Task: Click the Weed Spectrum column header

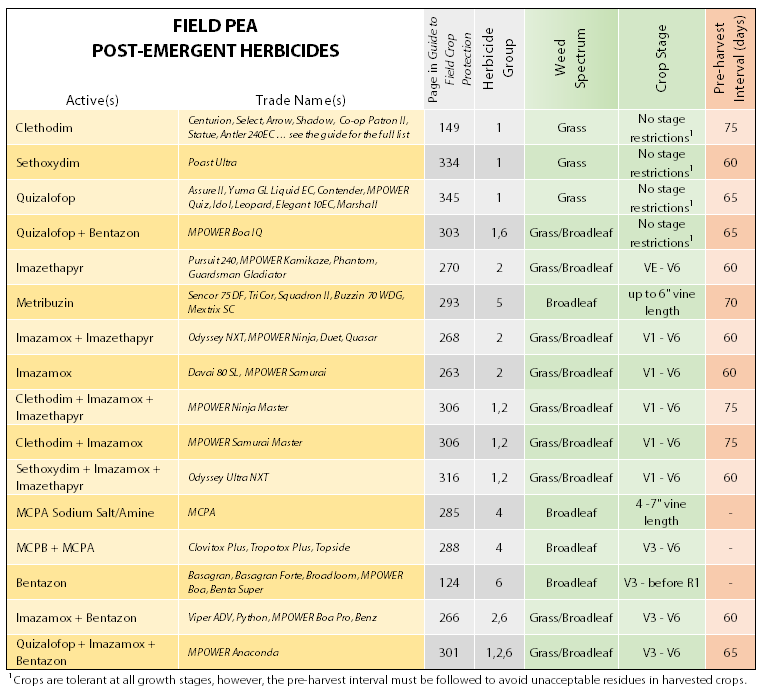Action: pyautogui.click(x=571, y=58)
